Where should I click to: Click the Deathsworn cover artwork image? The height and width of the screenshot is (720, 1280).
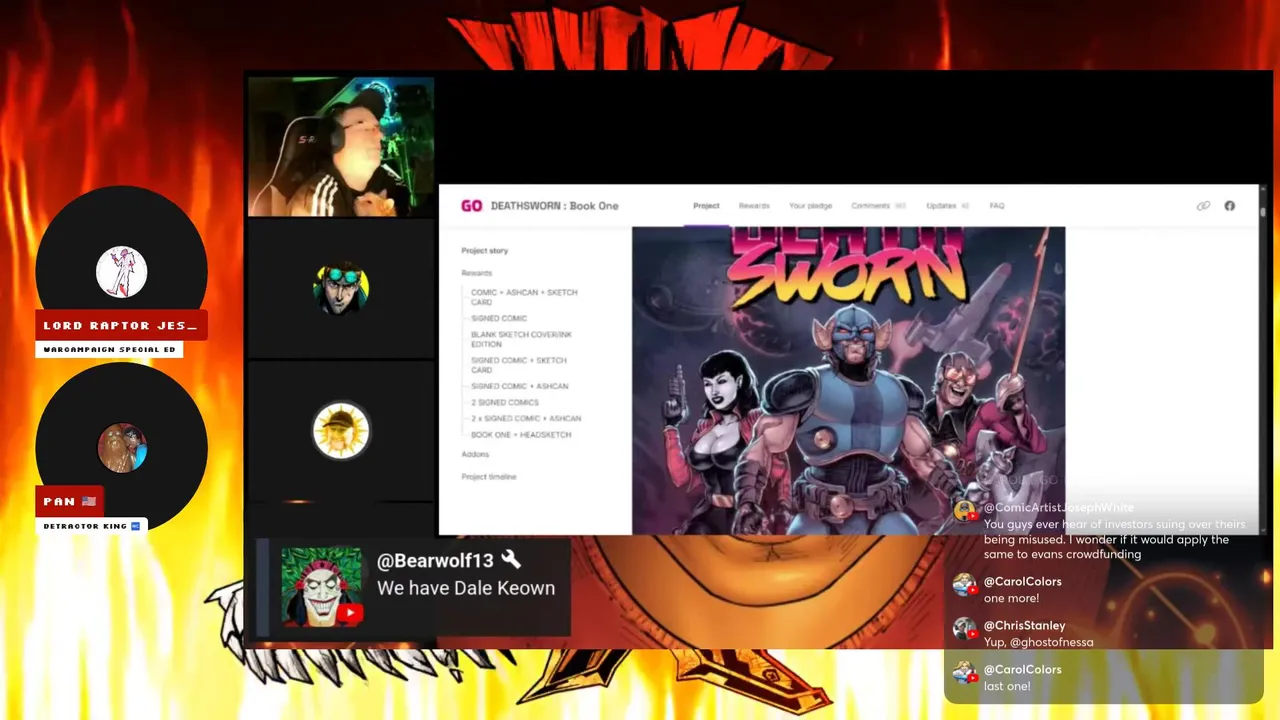848,380
